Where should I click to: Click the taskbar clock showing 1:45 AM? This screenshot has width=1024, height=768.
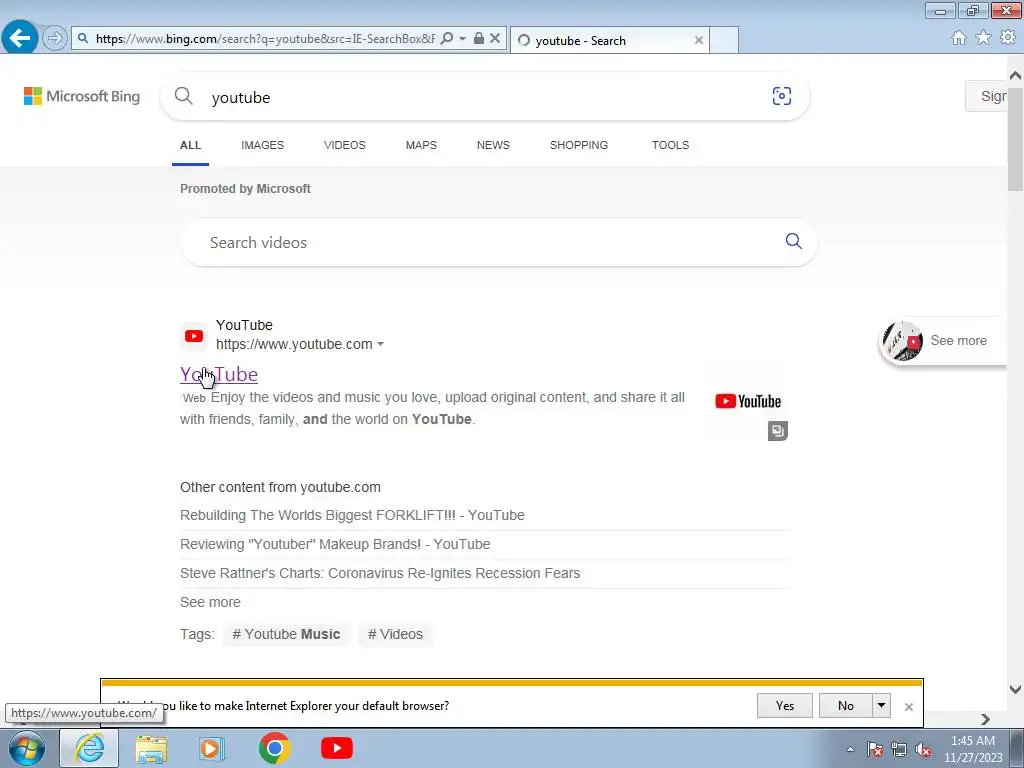click(973, 749)
